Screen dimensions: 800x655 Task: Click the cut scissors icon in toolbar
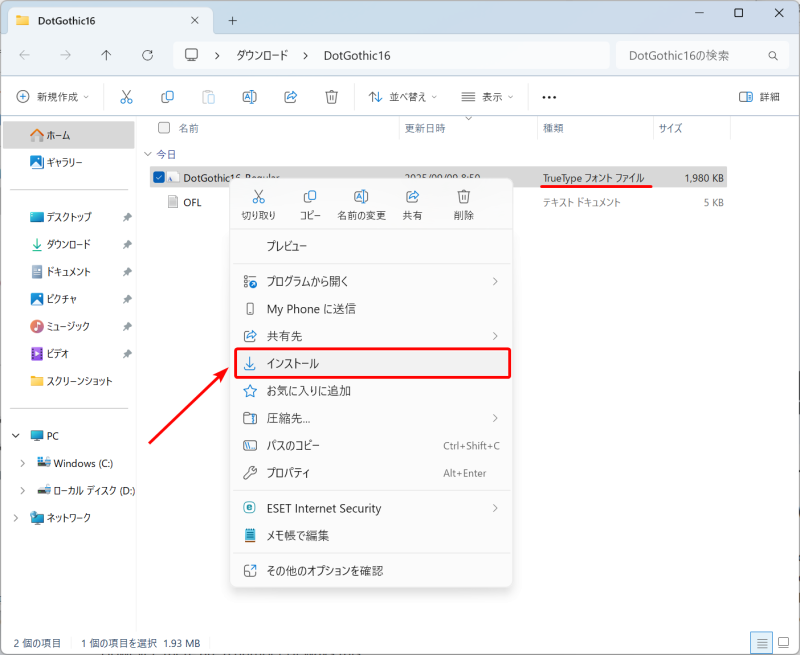126,97
